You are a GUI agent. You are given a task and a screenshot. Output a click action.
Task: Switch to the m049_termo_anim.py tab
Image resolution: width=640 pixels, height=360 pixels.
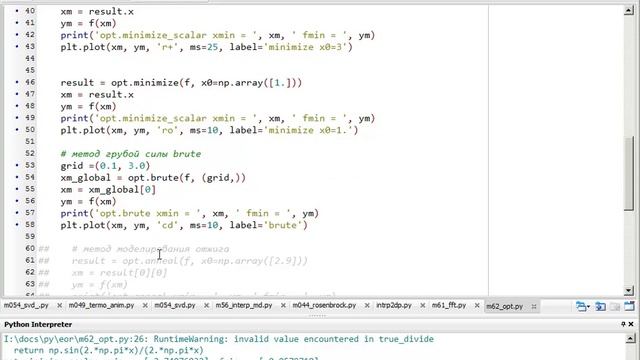(101, 305)
